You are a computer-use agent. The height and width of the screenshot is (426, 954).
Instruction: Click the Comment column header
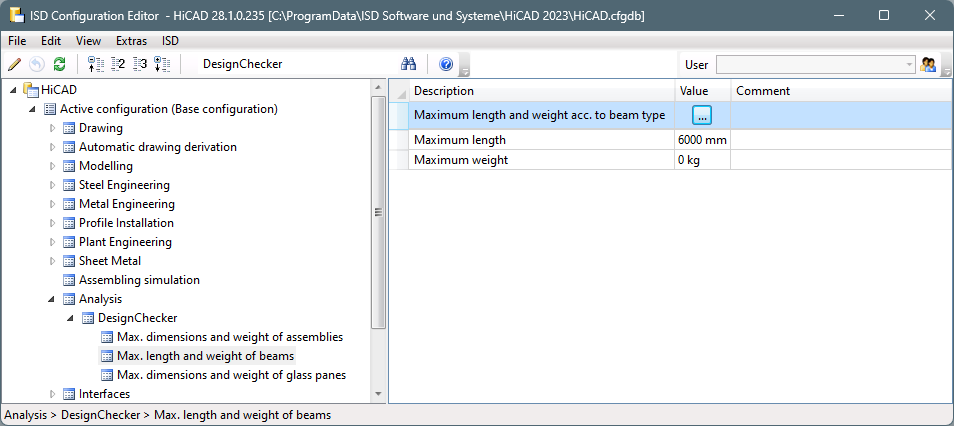pos(841,91)
